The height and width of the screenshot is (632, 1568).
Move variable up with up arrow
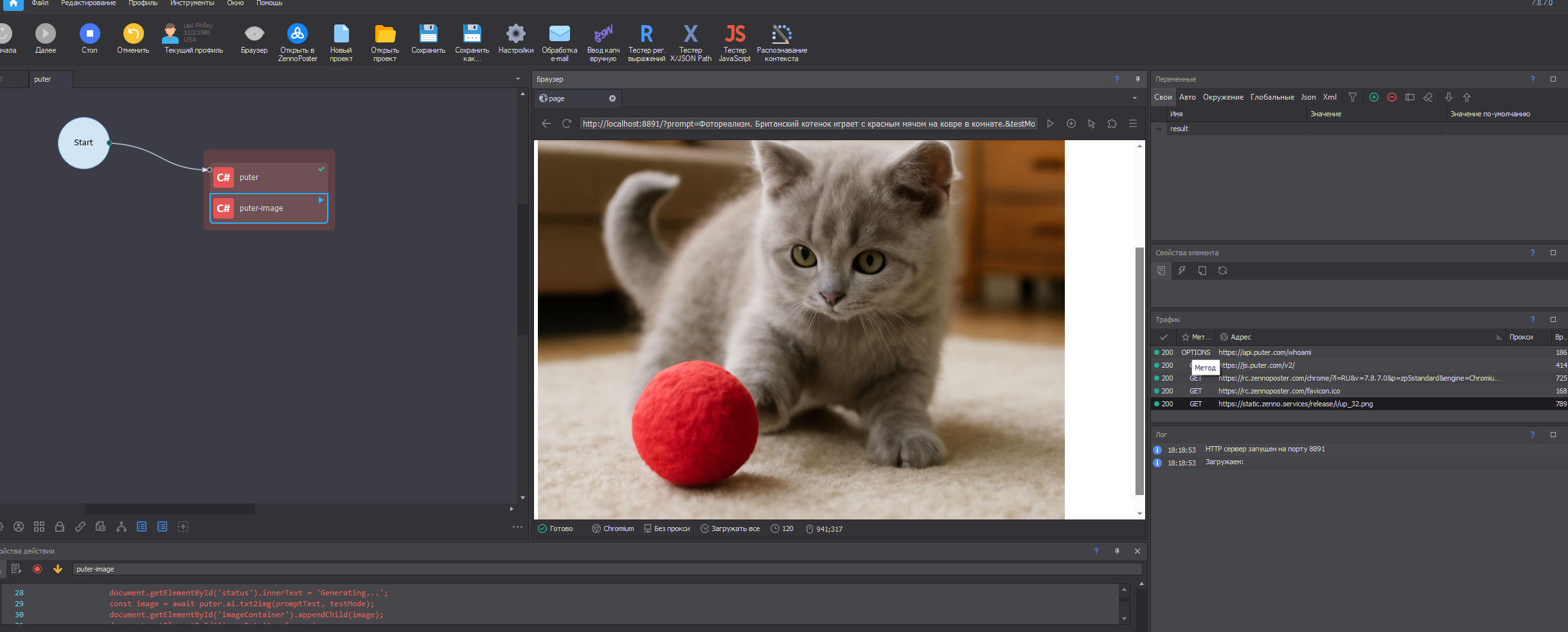click(1466, 97)
